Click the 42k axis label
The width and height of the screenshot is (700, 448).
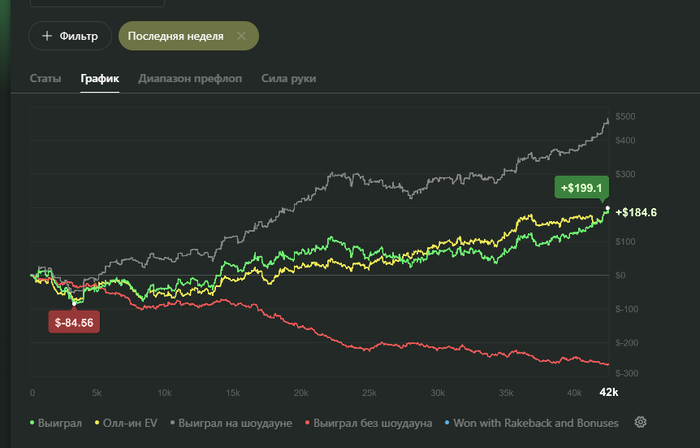pyautogui.click(x=608, y=392)
